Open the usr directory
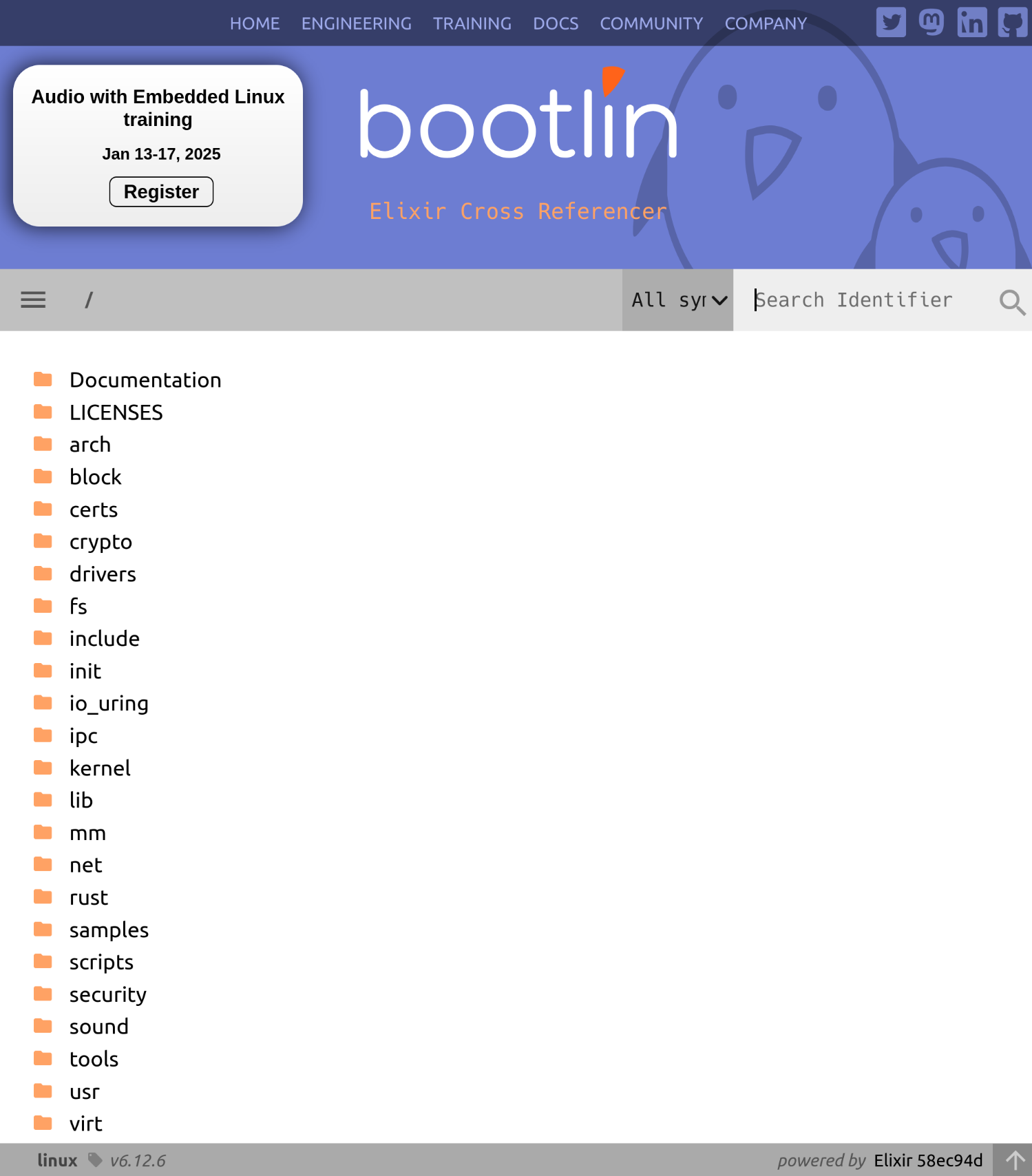 click(85, 1091)
